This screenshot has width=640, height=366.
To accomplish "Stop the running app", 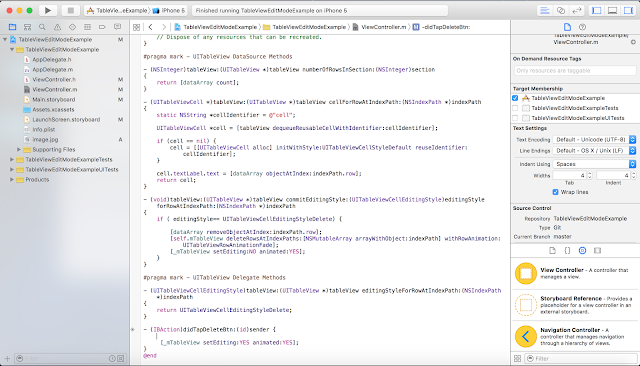I will click(70, 10).
